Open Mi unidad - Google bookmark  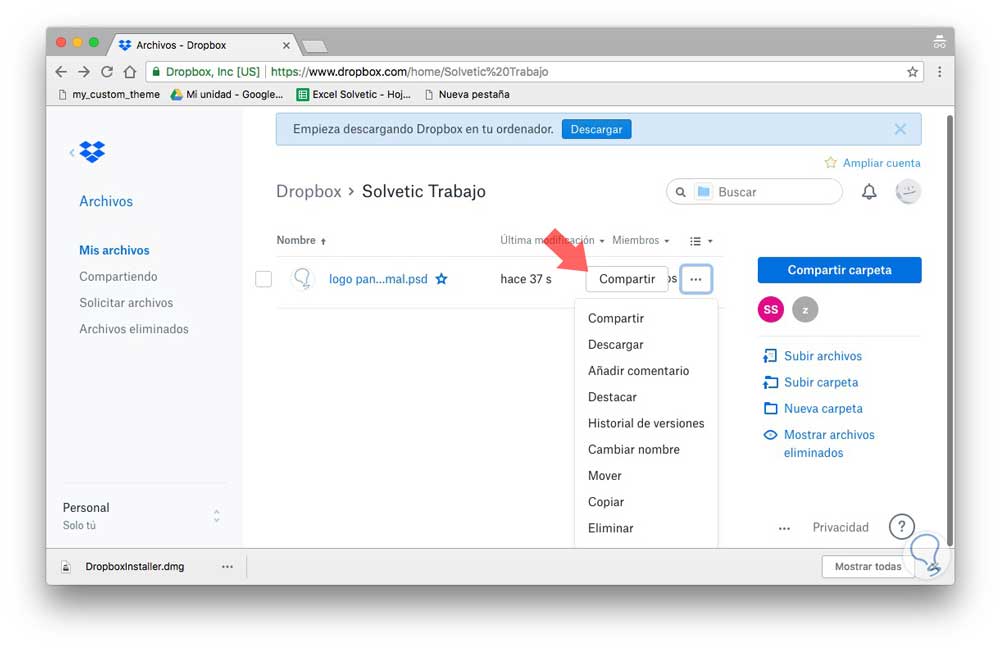pos(226,94)
